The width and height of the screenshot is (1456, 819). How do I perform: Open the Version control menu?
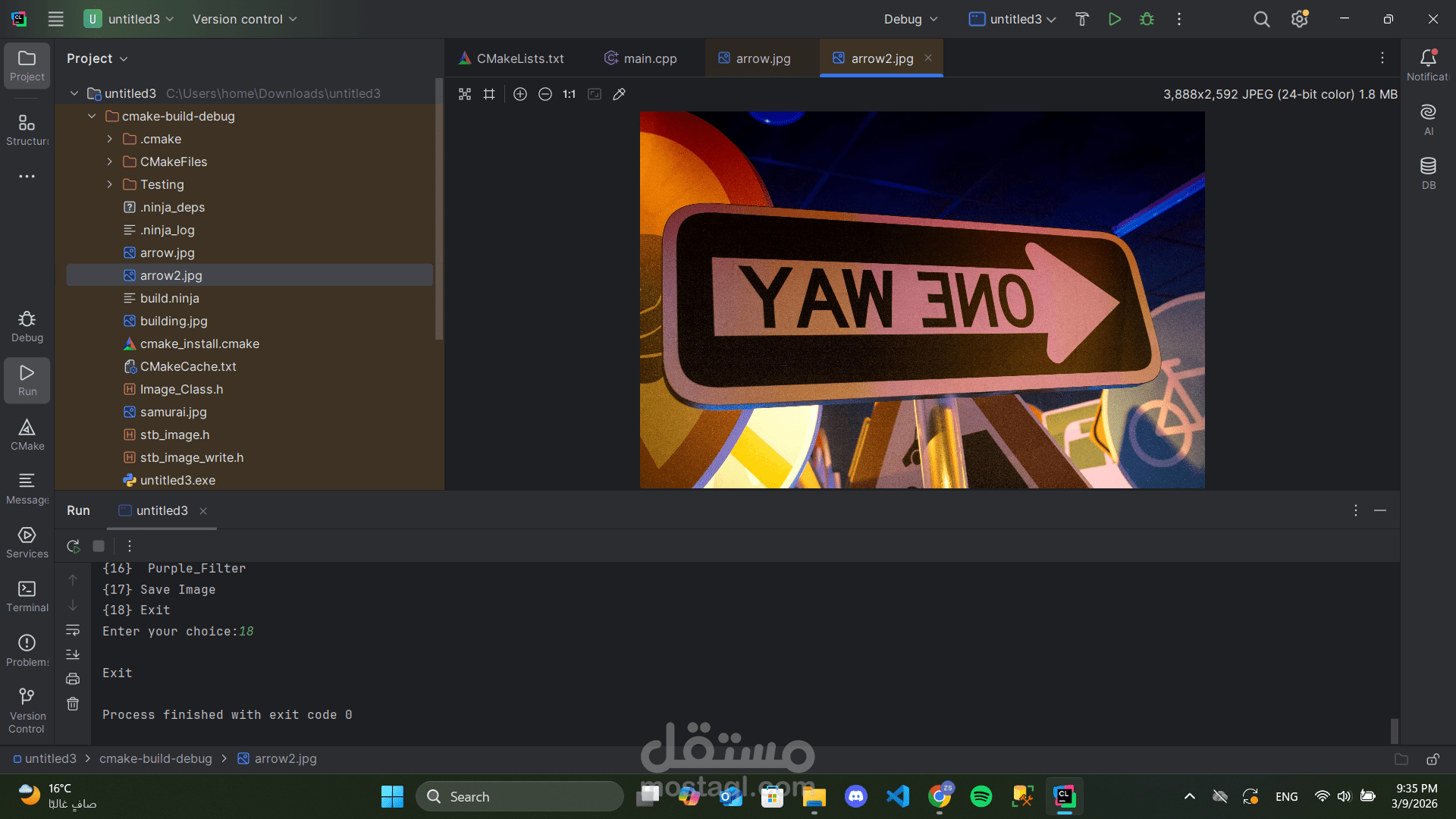(x=244, y=19)
